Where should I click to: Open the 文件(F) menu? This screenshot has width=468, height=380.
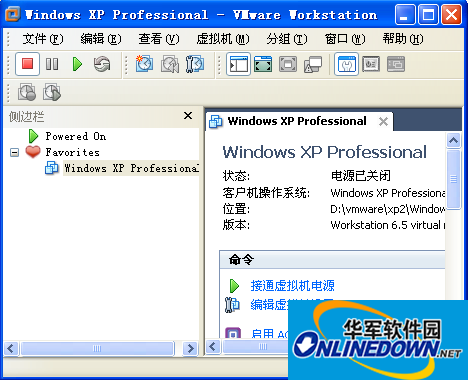point(43,39)
